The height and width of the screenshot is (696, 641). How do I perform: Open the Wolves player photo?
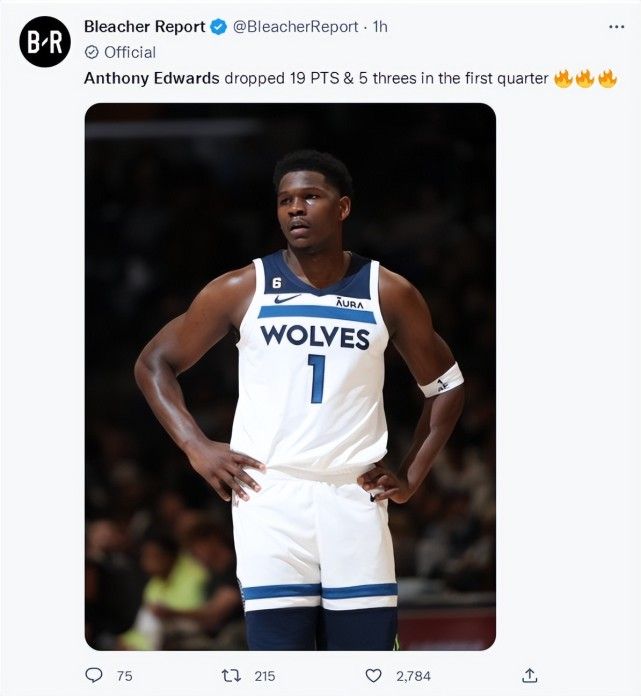click(290, 376)
